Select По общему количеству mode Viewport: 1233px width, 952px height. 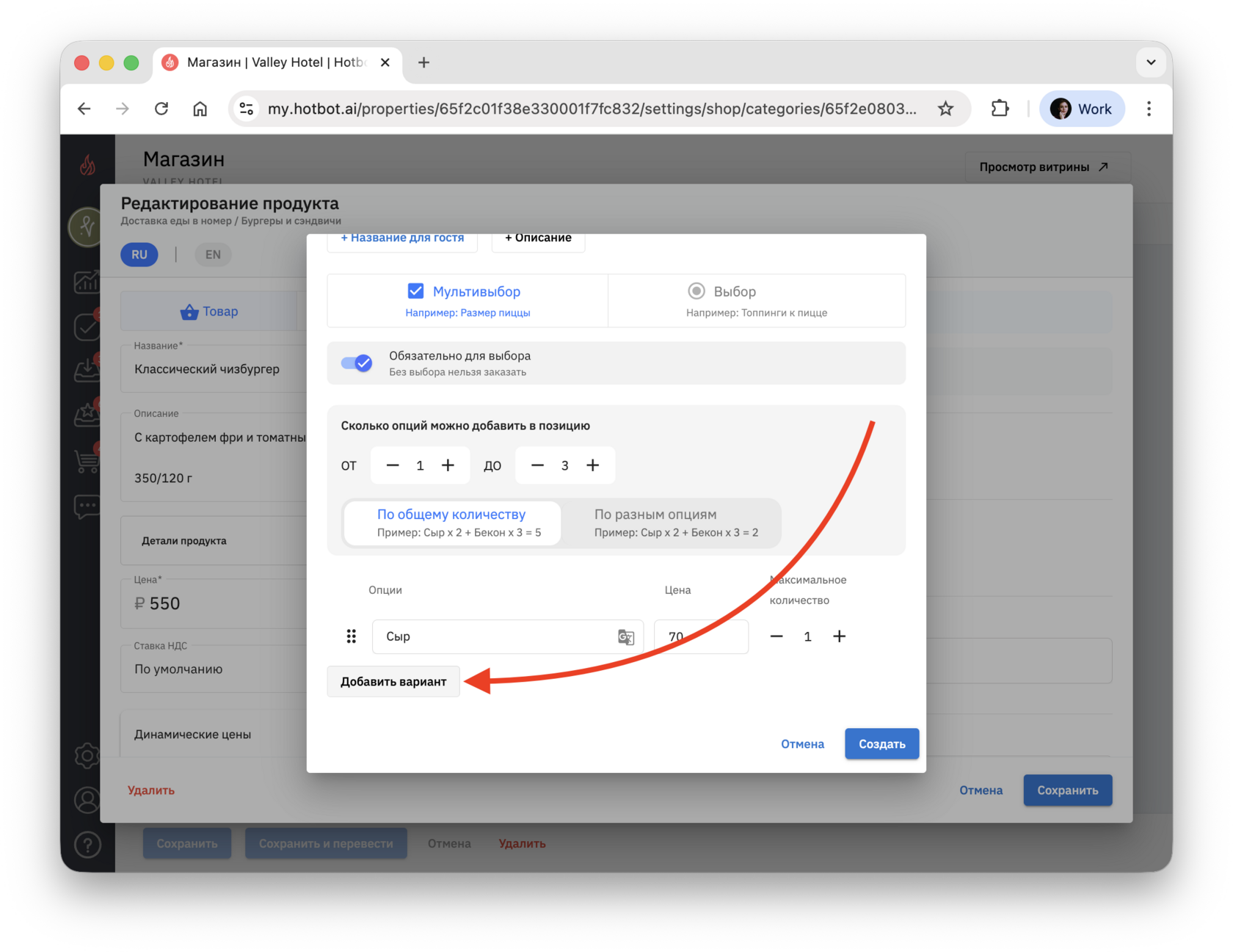[x=453, y=523]
